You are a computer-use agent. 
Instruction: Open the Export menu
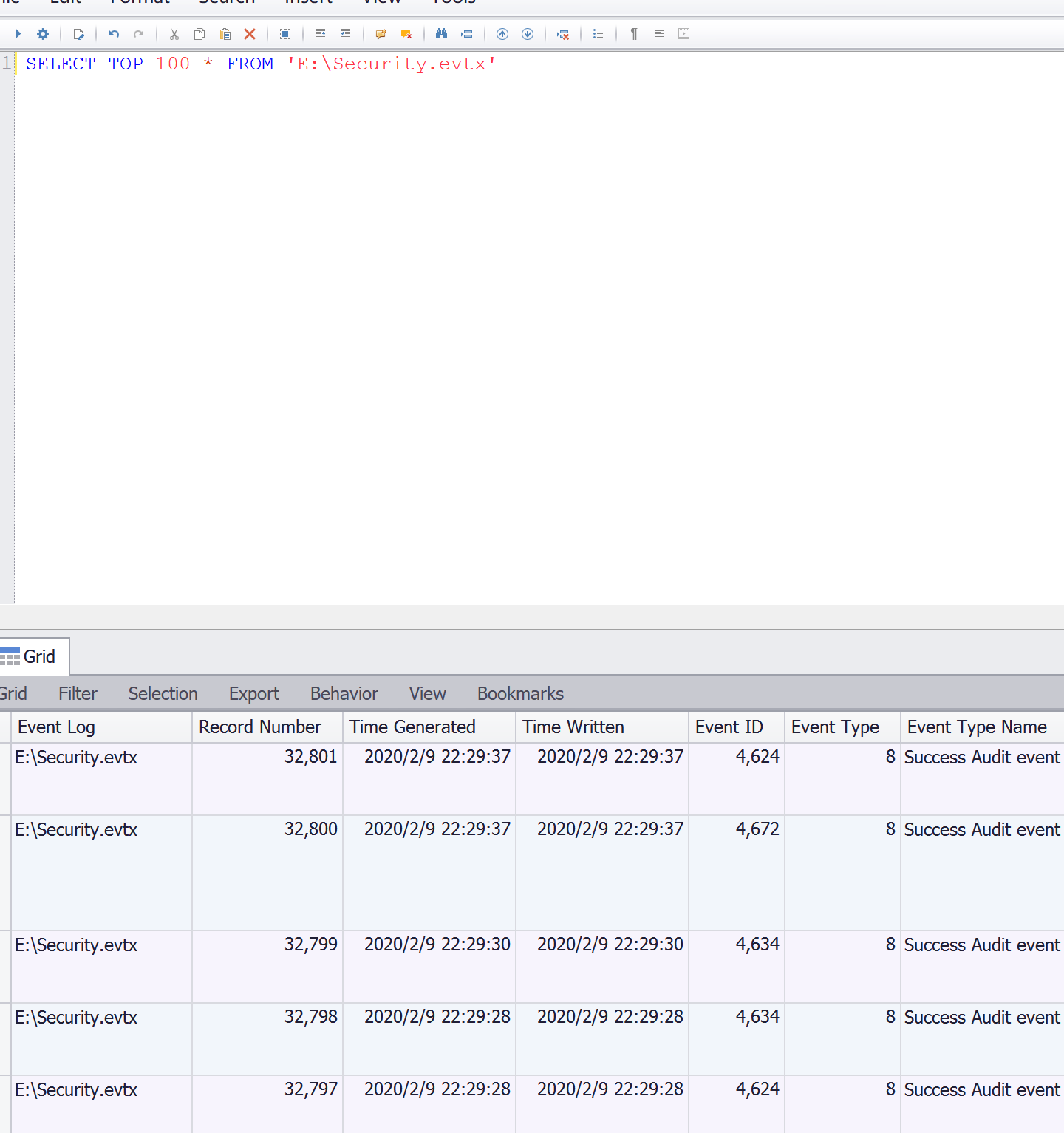253,694
